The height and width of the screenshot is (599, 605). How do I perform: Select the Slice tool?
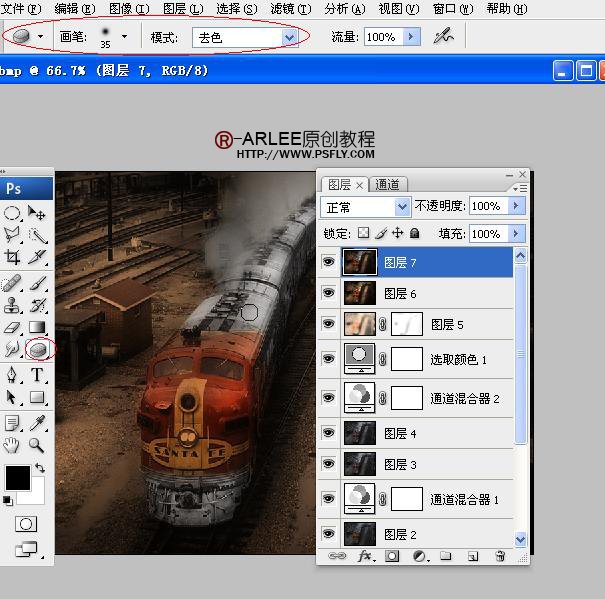click(37, 257)
